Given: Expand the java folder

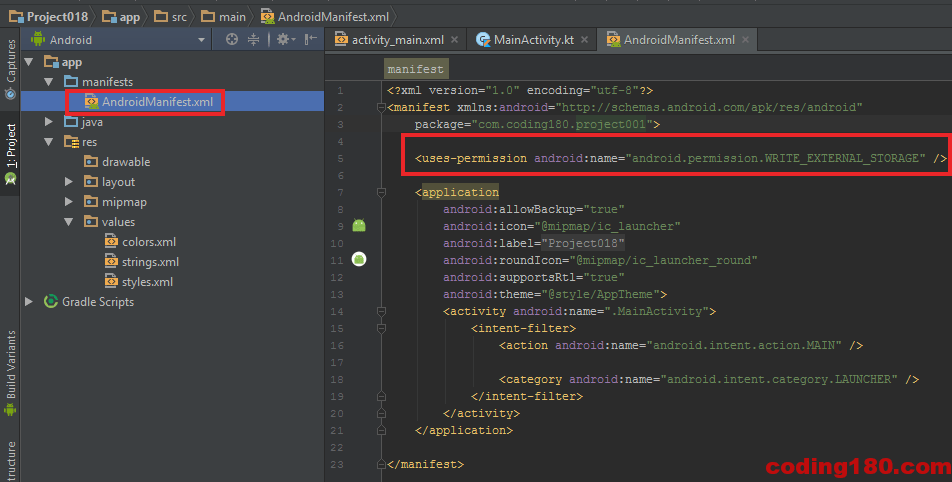Looking at the screenshot, I should pos(50,122).
